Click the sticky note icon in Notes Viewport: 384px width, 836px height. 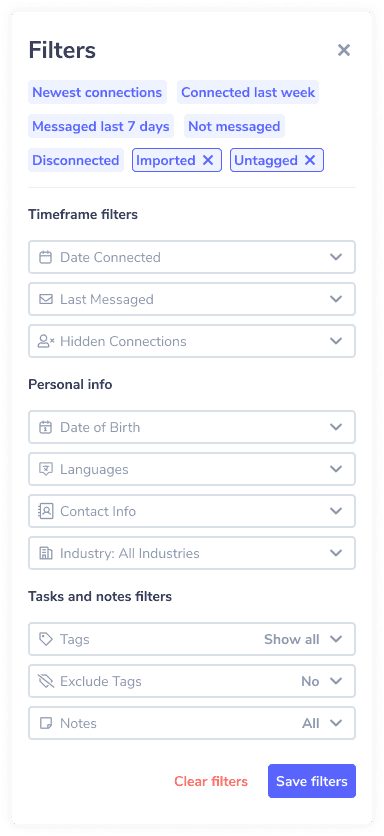tap(46, 723)
